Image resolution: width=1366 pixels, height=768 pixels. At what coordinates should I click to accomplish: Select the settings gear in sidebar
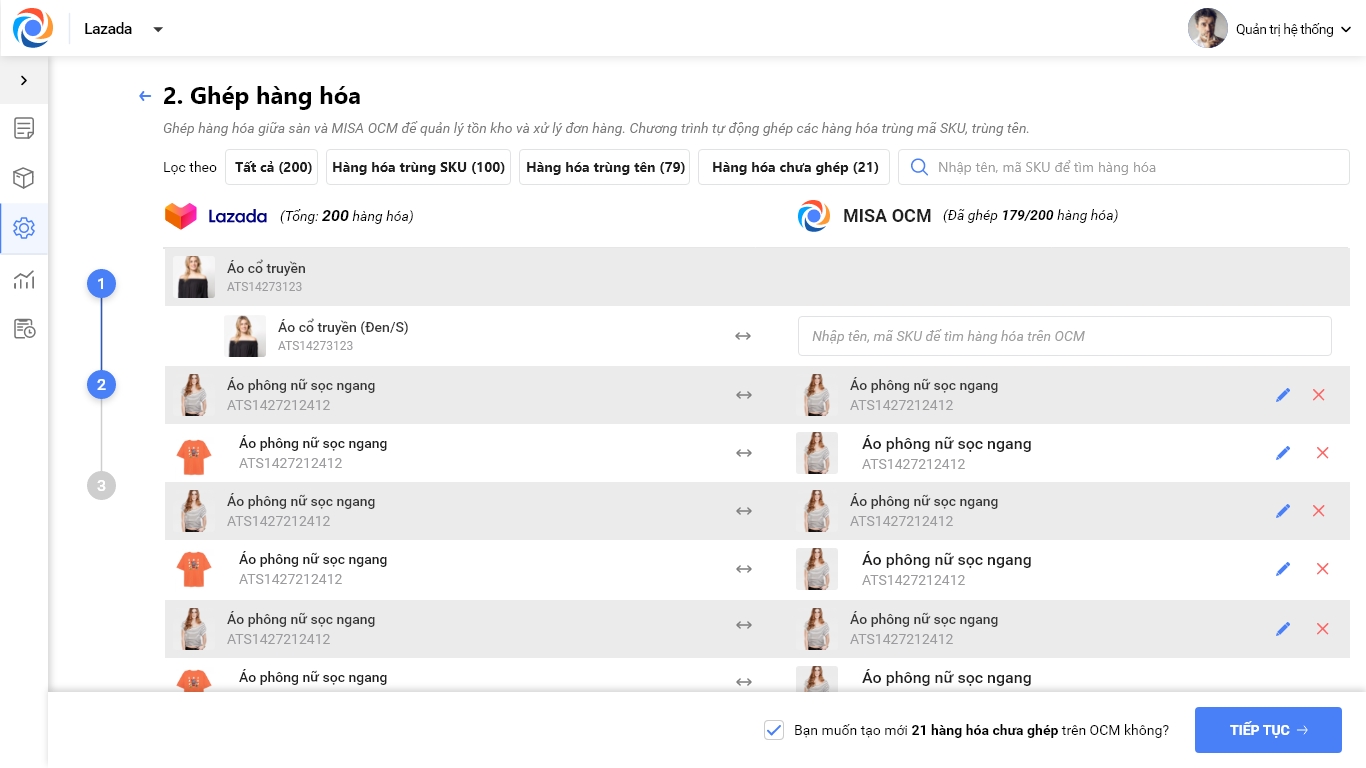coord(24,228)
